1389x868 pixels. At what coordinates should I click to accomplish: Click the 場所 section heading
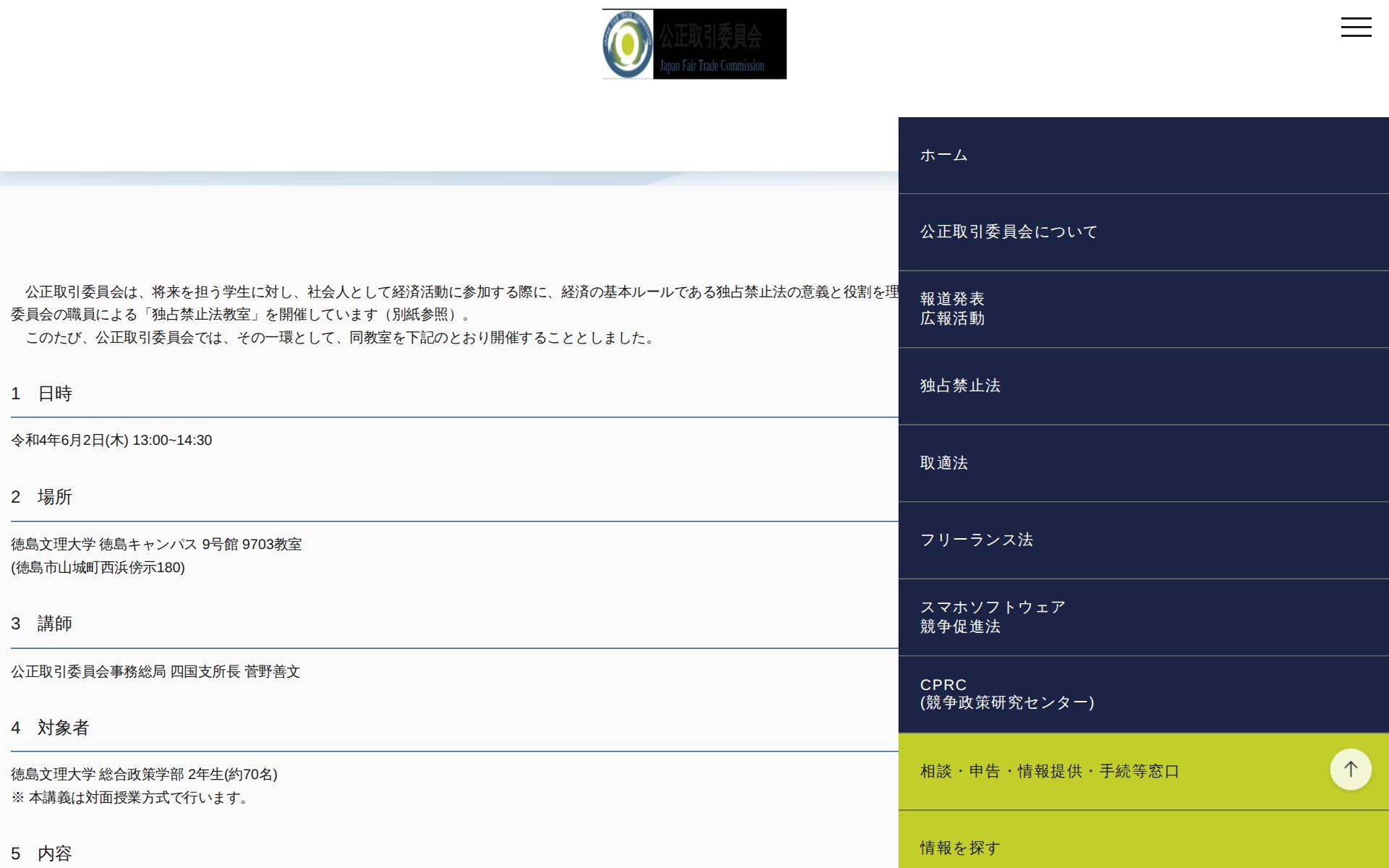[41, 497]
